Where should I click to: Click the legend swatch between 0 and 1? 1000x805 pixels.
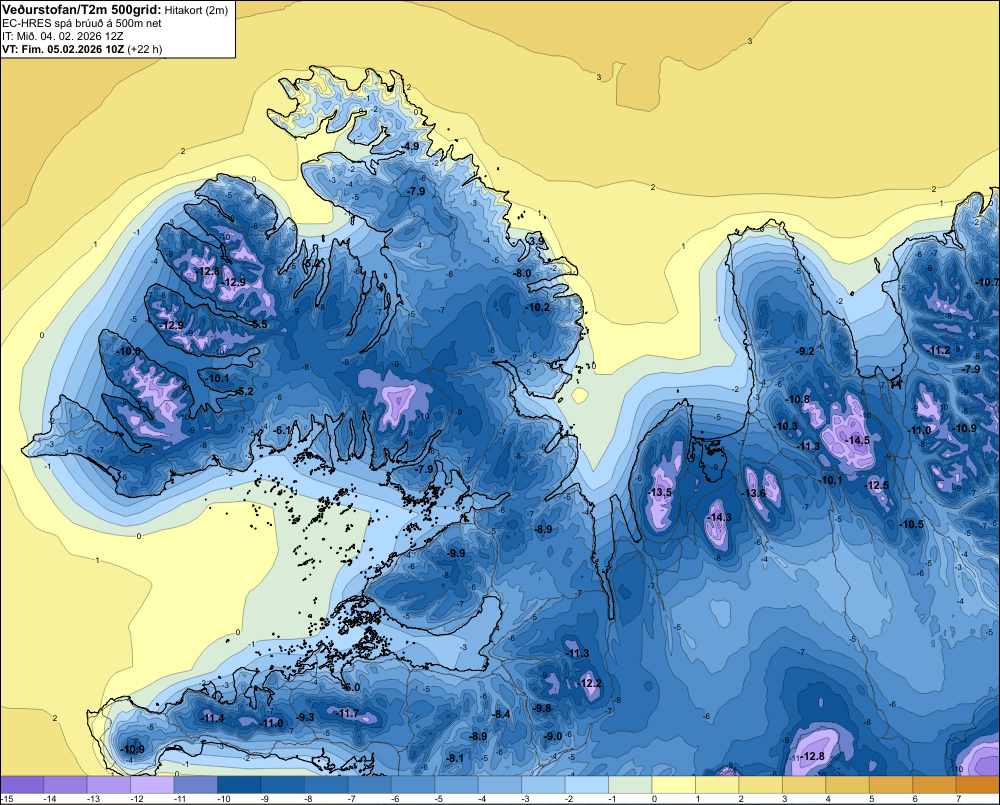pyautogui.click(x=674, y=785)
